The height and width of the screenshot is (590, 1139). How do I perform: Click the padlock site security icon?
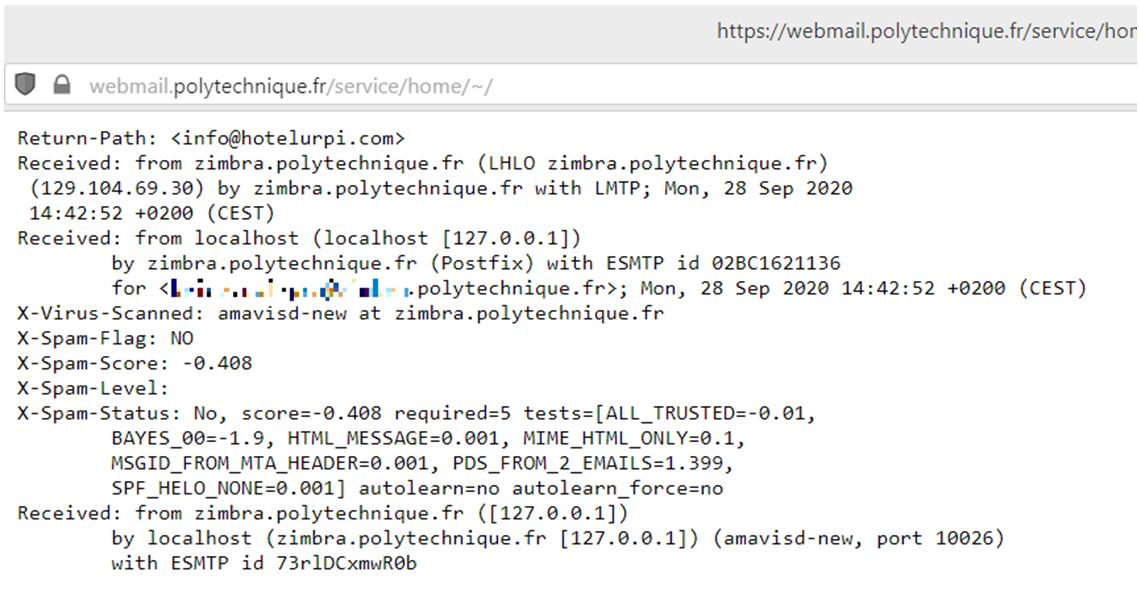pyautogui.click(x=62, y=86)
